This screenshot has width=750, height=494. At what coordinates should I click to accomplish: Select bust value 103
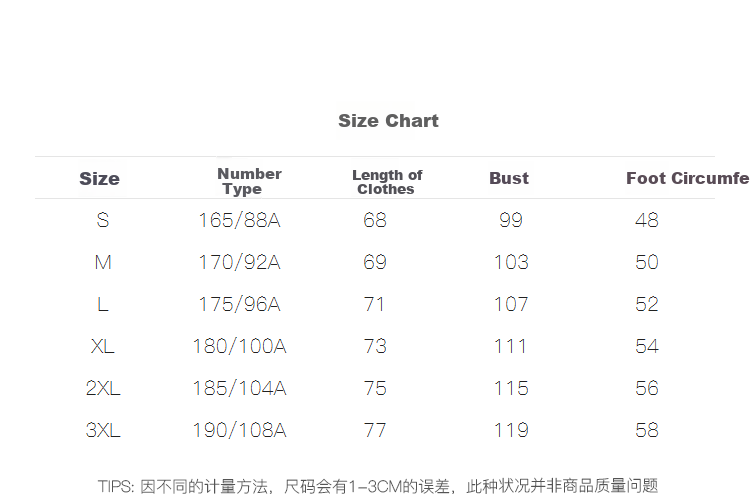(x=511, y=262)
